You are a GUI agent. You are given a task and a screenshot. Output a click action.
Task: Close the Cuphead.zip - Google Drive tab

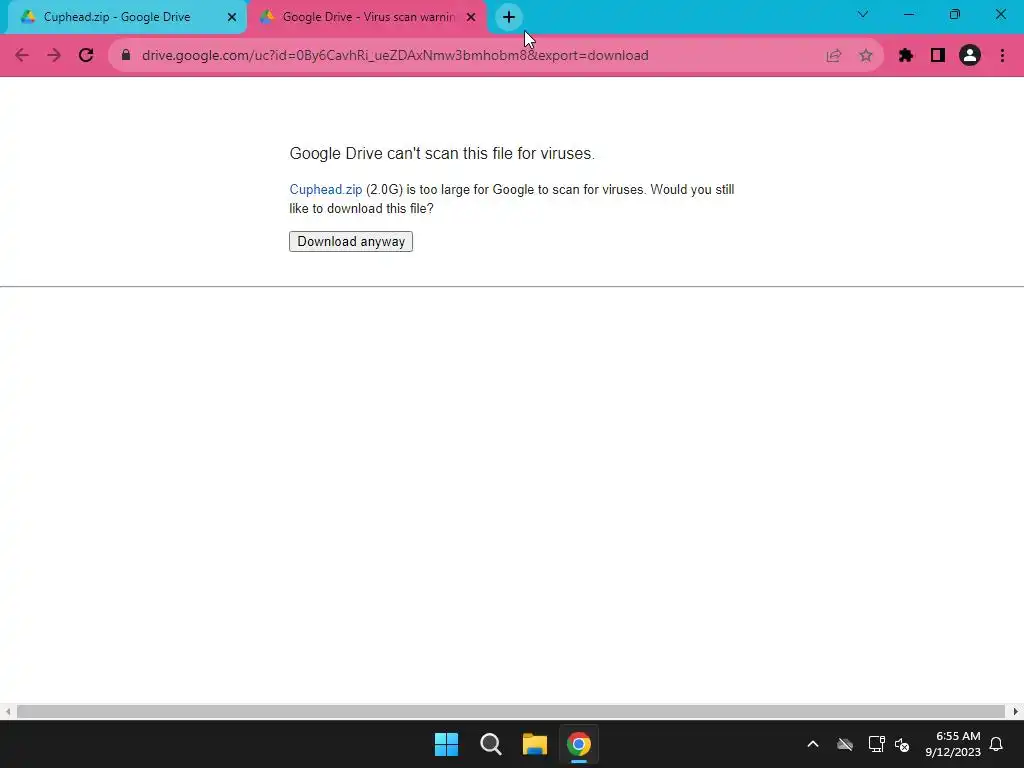coord(232,17)
